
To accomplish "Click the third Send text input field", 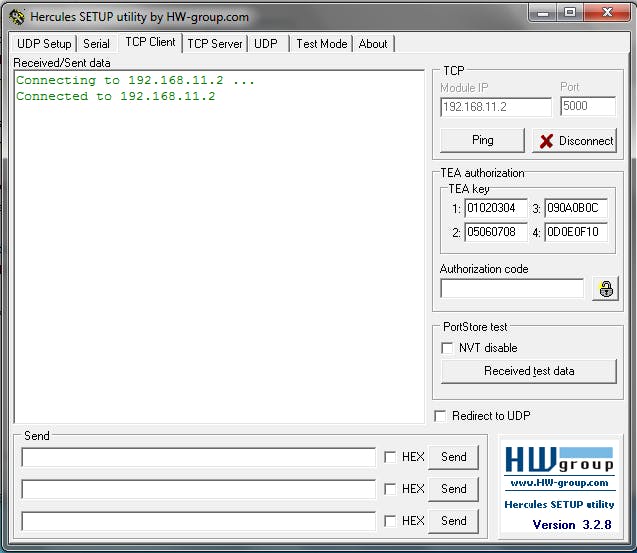I will pos(198,521).
